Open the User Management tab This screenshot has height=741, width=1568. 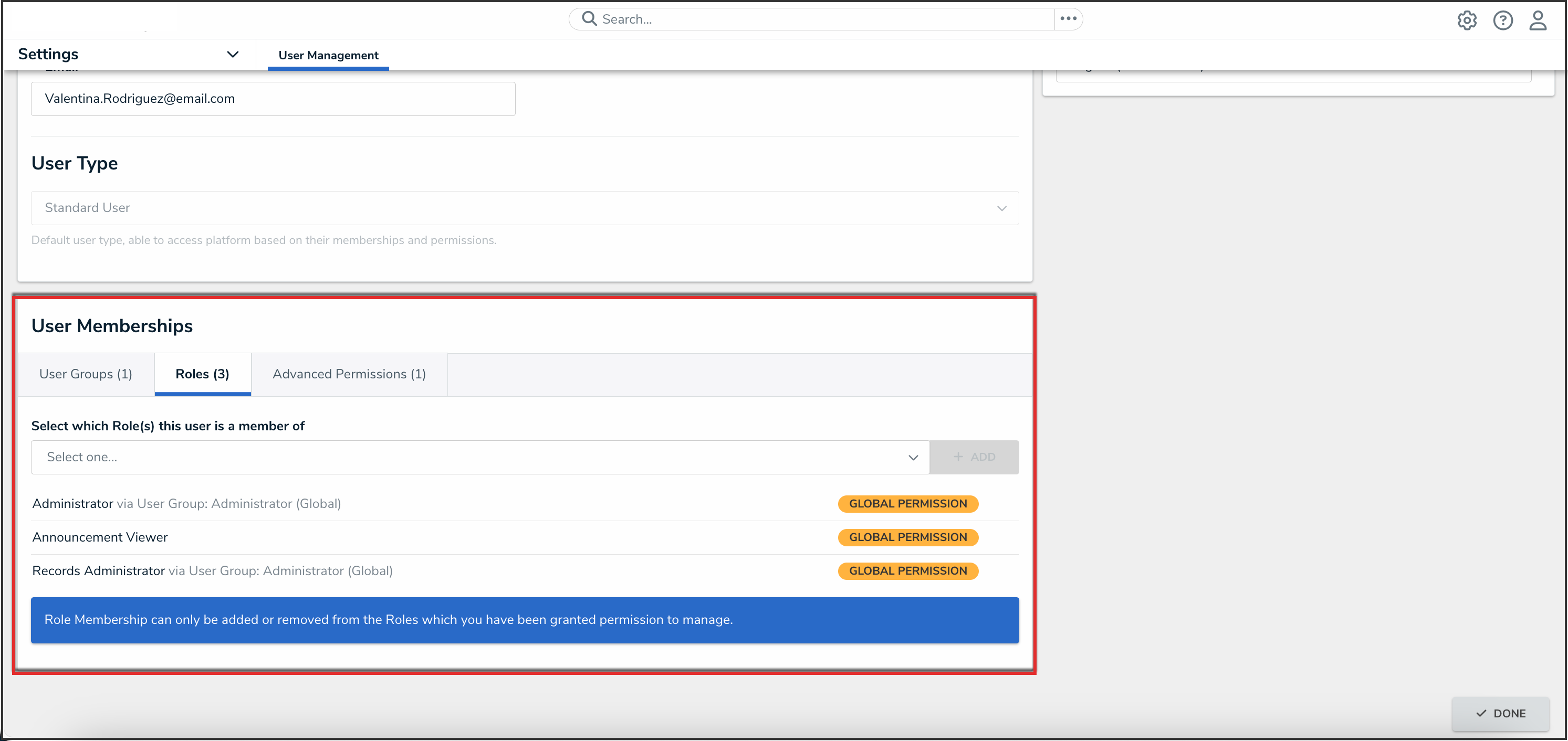pyautogui.click(x=328, y=55)
